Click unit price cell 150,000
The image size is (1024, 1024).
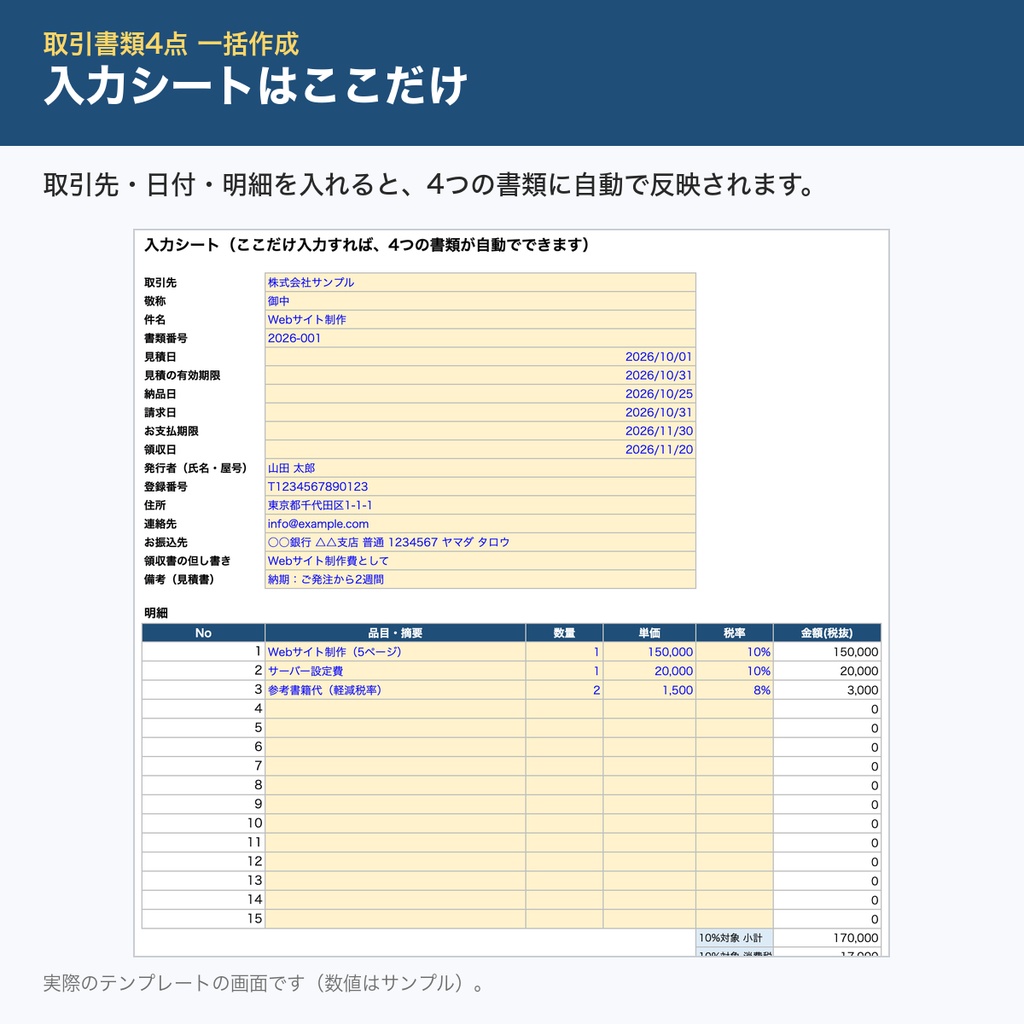click(649, 652)
